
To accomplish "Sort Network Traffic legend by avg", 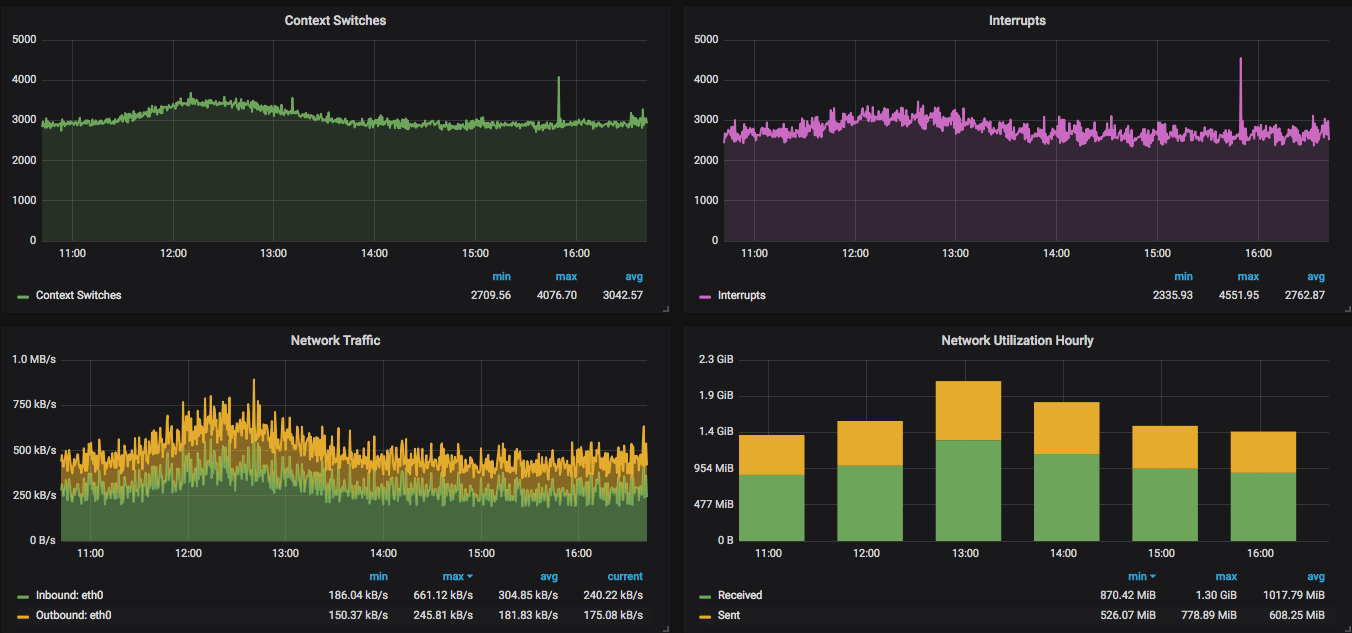I will (x=548, y=576).
